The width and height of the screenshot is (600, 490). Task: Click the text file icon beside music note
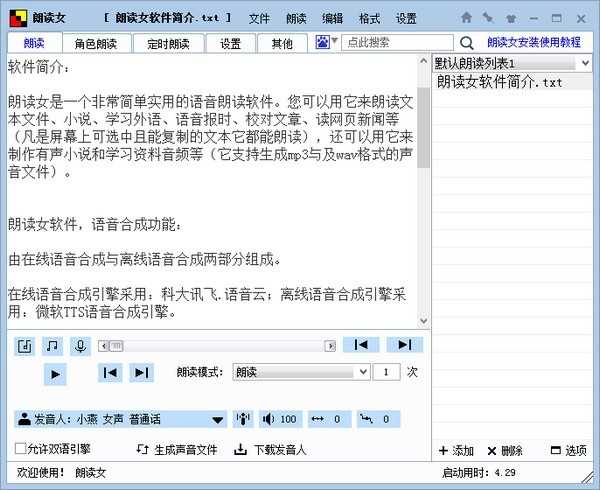point(26,345)
